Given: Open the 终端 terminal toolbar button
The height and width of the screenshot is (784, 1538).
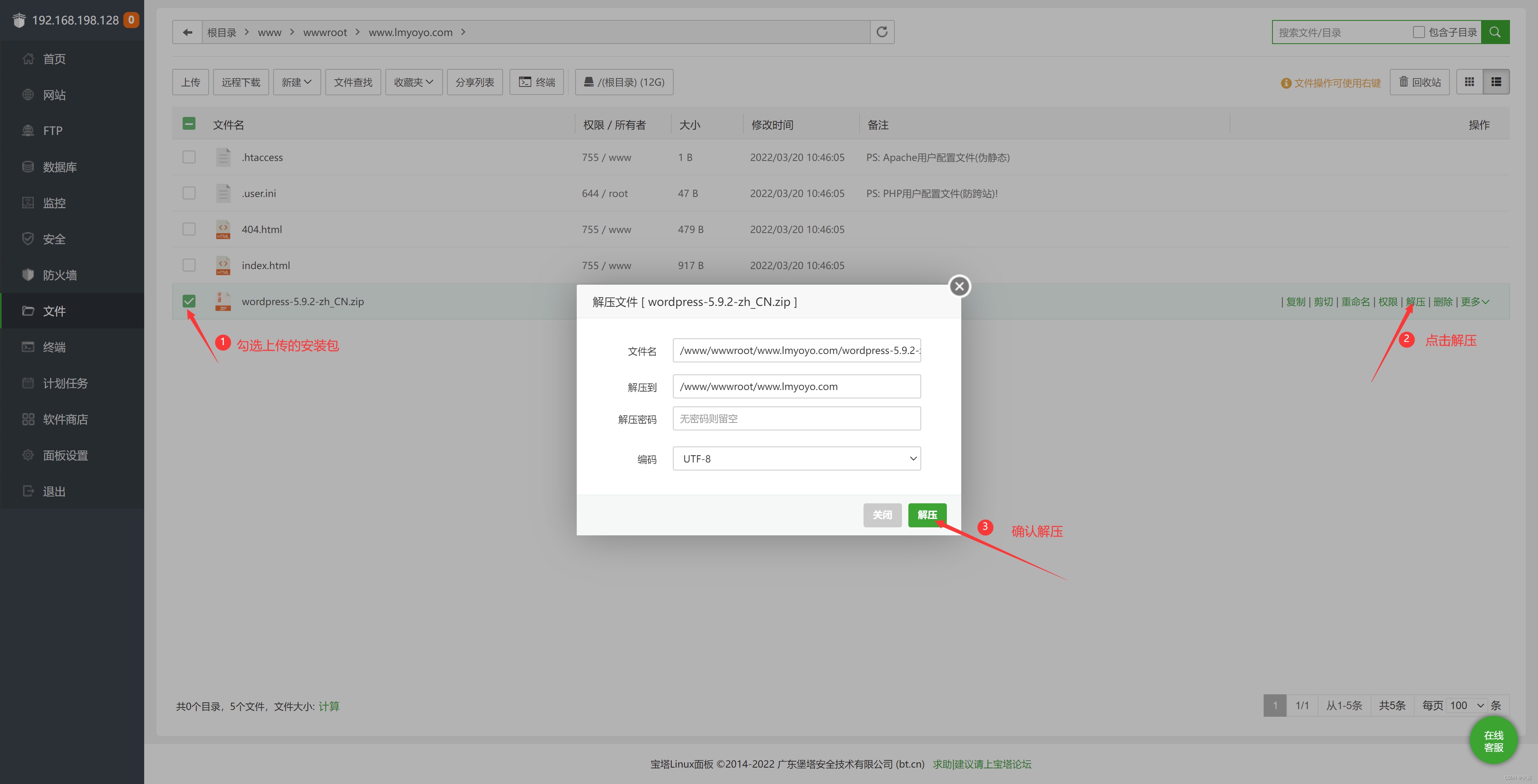Looking at the screenshot, I should [x=537, y=82].
